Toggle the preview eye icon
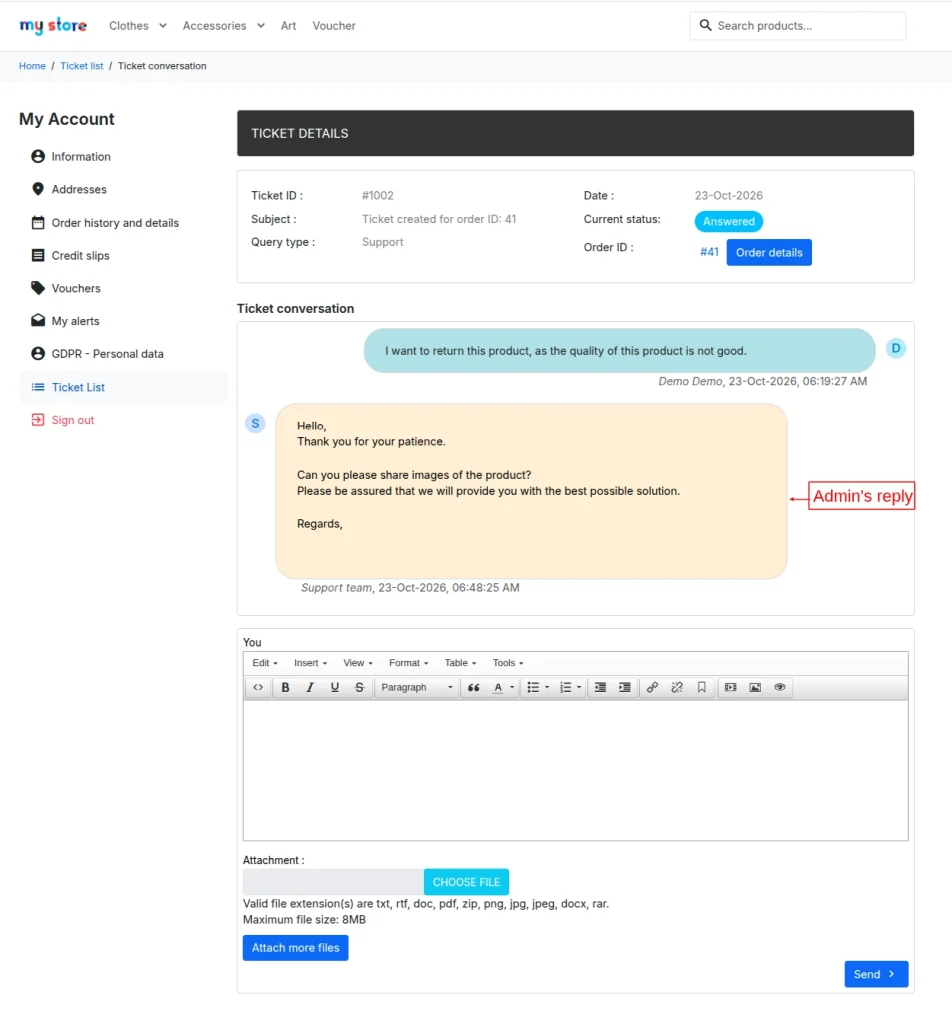This screenshot has width=952, height=1024. (x=780, y=687)
